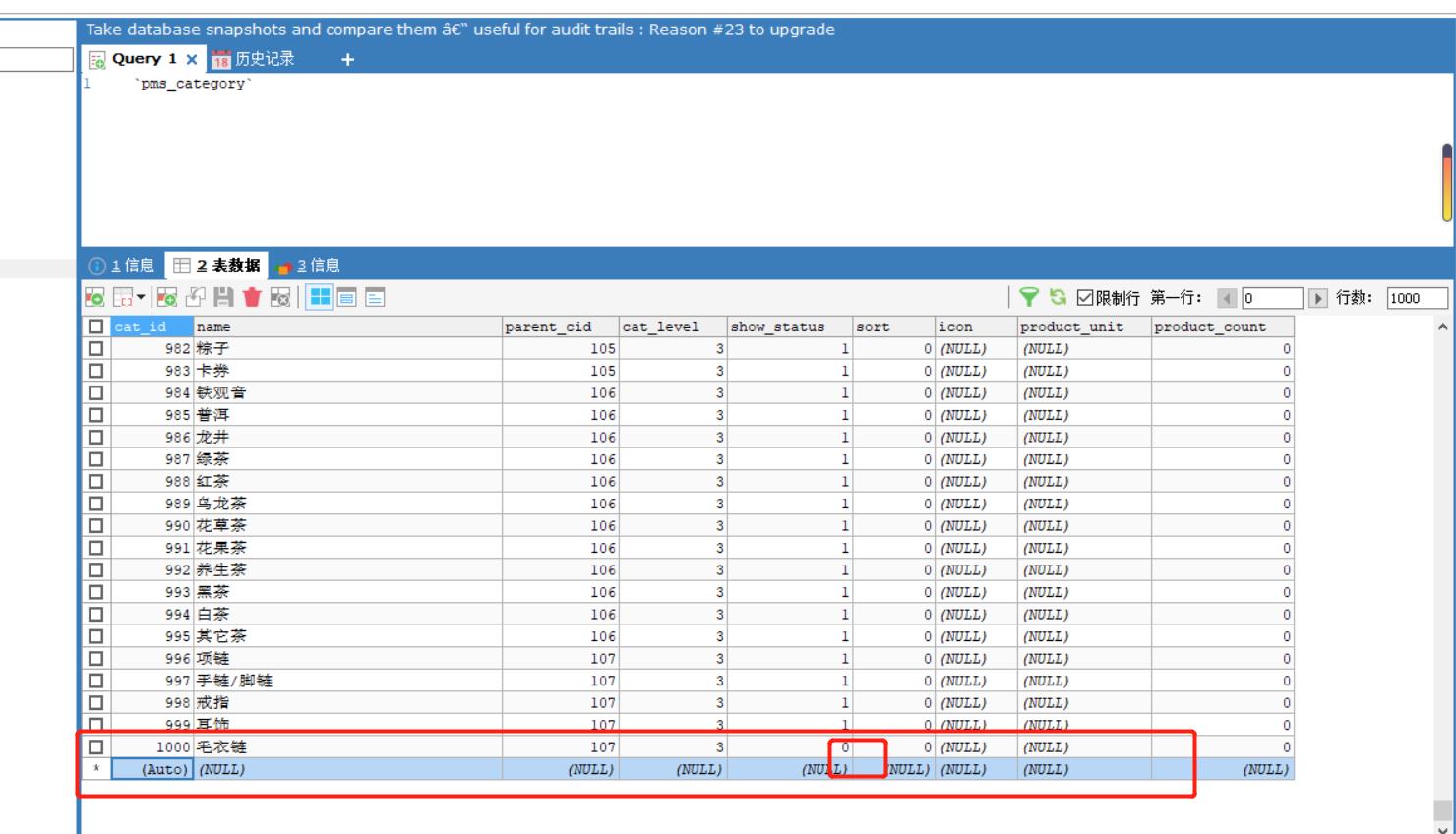1456x834 pixels.
Task: Select the 2 表数据 tab
Action: tap(217, 266)
